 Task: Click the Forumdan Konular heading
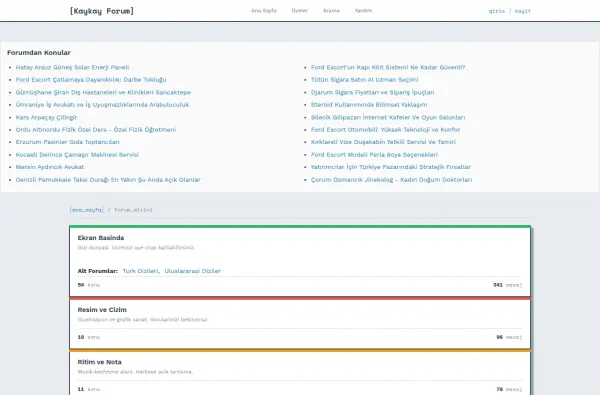[x=39, y=52]
